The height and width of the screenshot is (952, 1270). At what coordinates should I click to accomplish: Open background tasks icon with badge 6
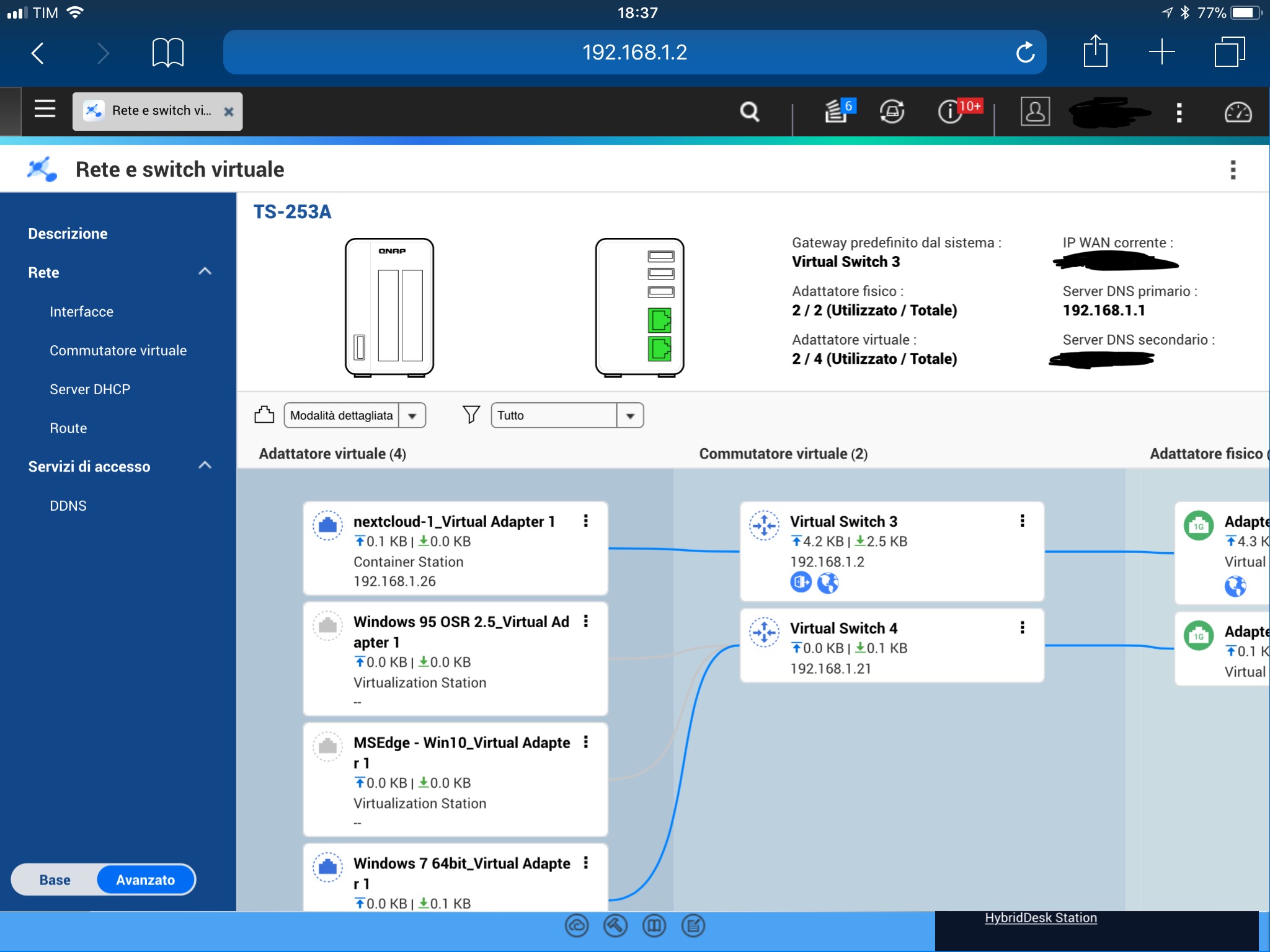pos(837,112)
